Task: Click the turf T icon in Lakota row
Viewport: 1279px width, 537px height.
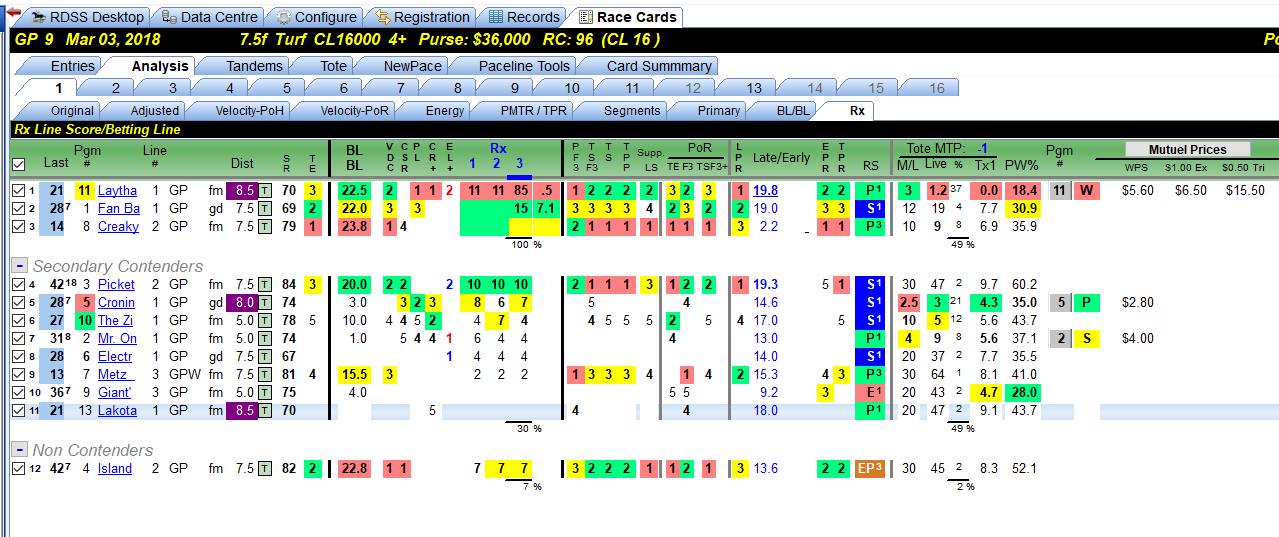Action: pos(267,410)
